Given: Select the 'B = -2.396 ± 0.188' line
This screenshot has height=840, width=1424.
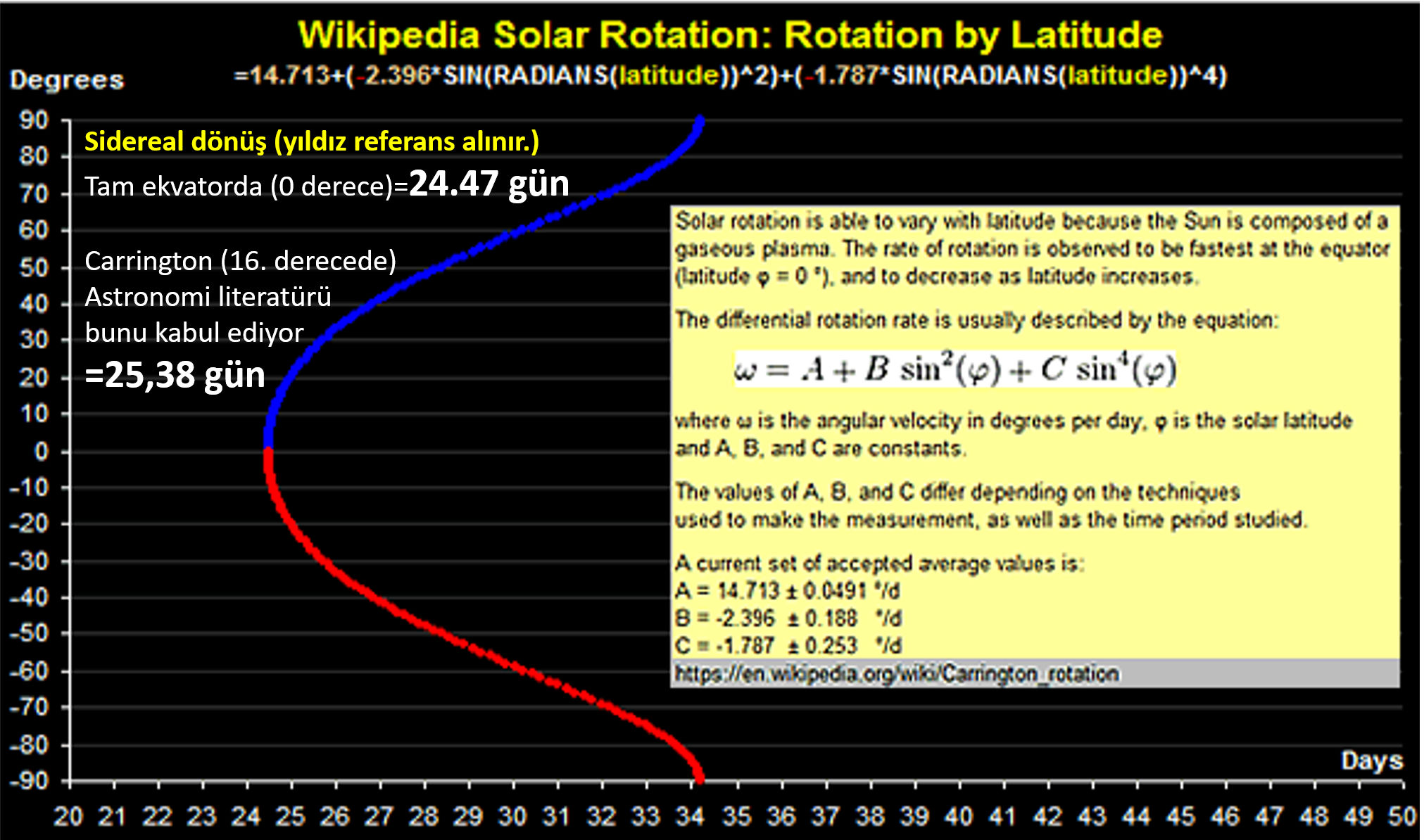Looking at the screenshot, I should [x=788, y=618].
